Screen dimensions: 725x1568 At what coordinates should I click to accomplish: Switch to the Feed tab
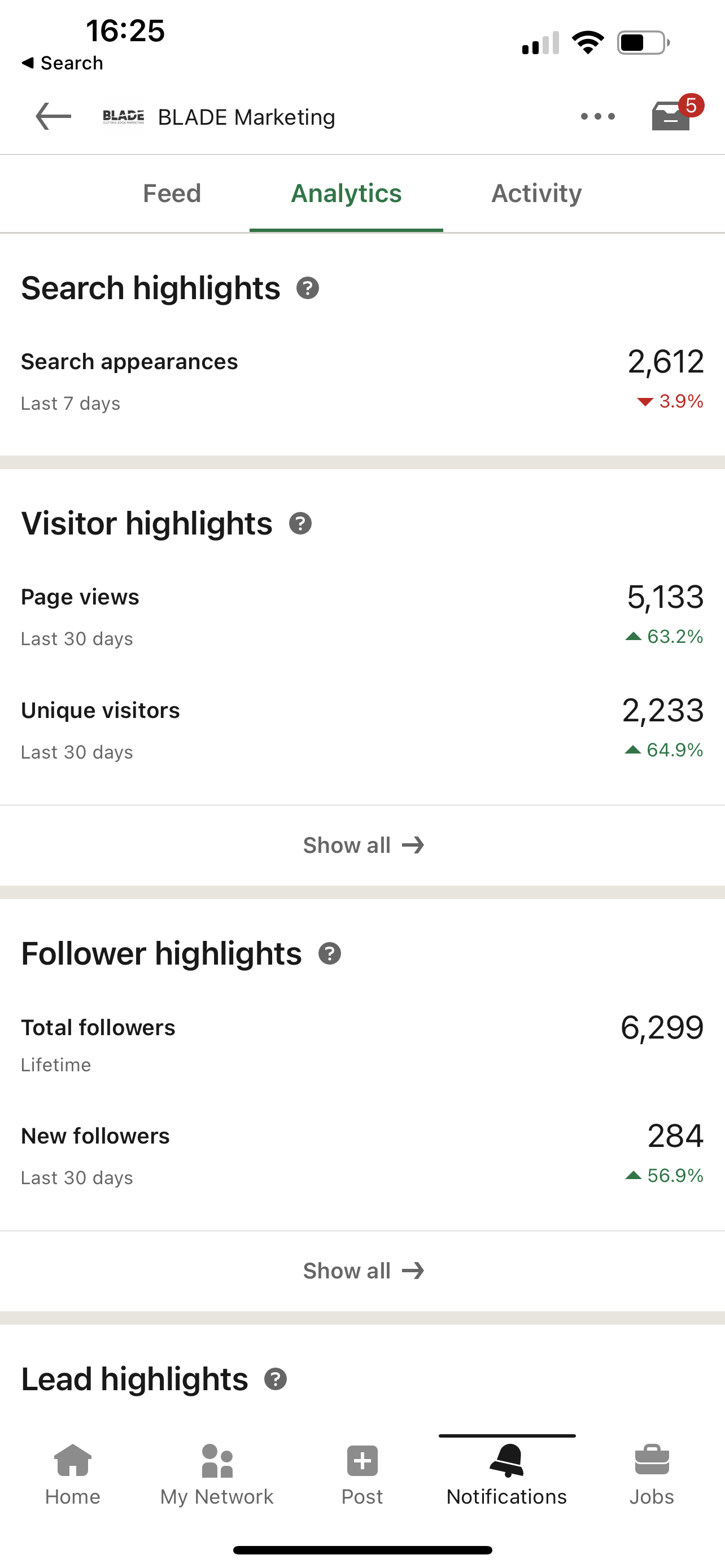click(172, 194)
